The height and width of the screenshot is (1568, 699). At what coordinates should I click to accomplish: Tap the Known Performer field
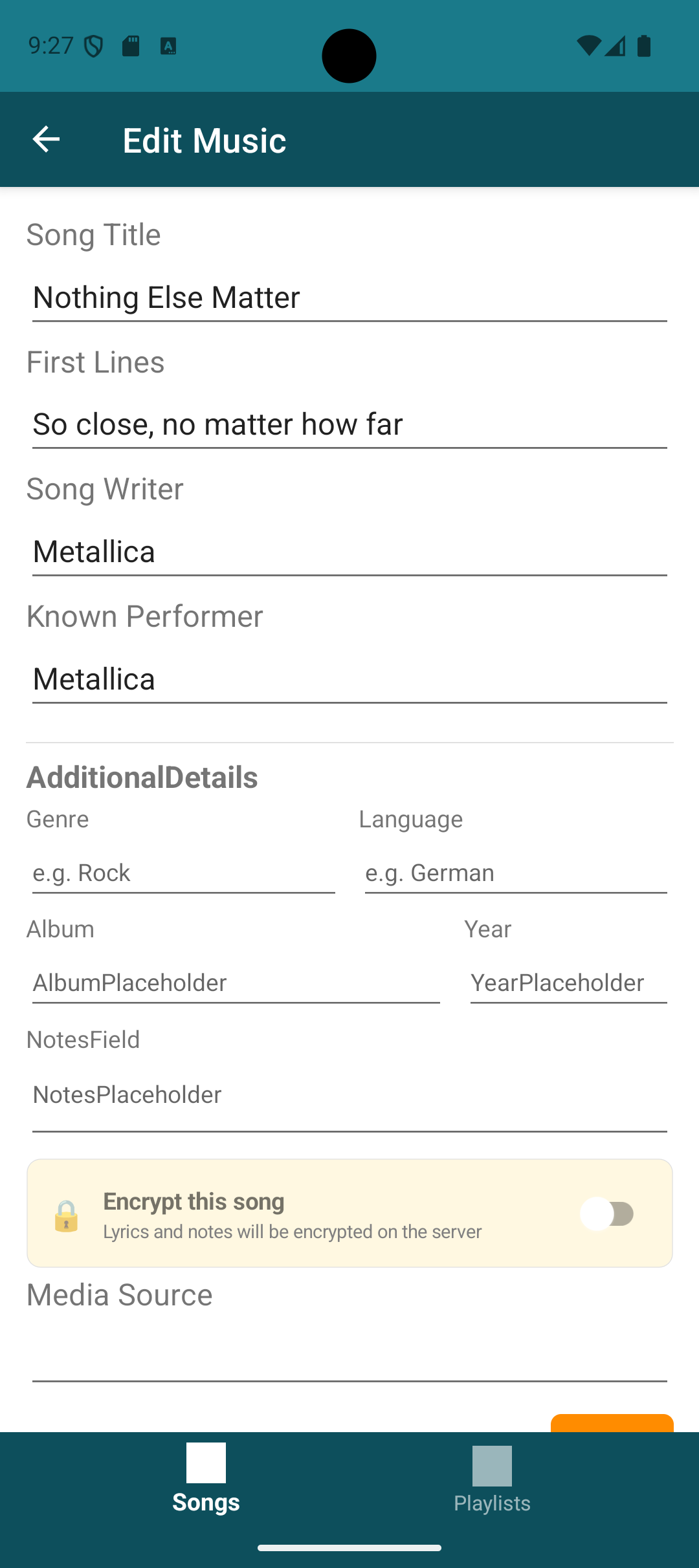point(349,679)
